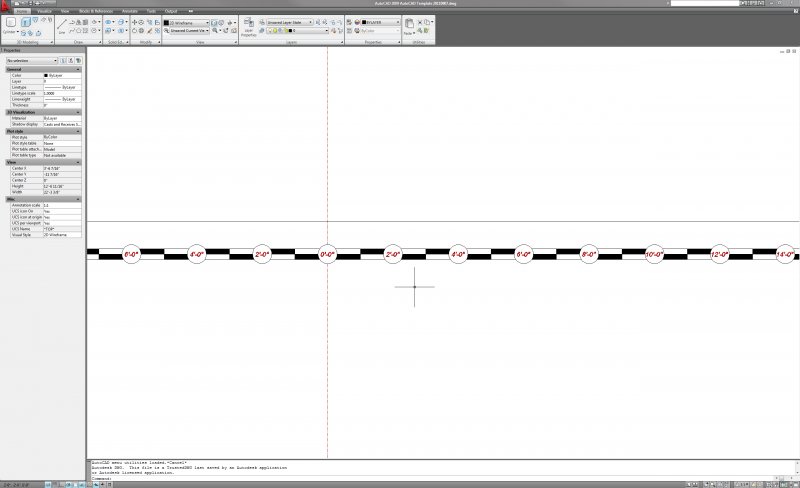Switch to the Visualize ribbon tab

pyautogui.click(x=44, y=11)
